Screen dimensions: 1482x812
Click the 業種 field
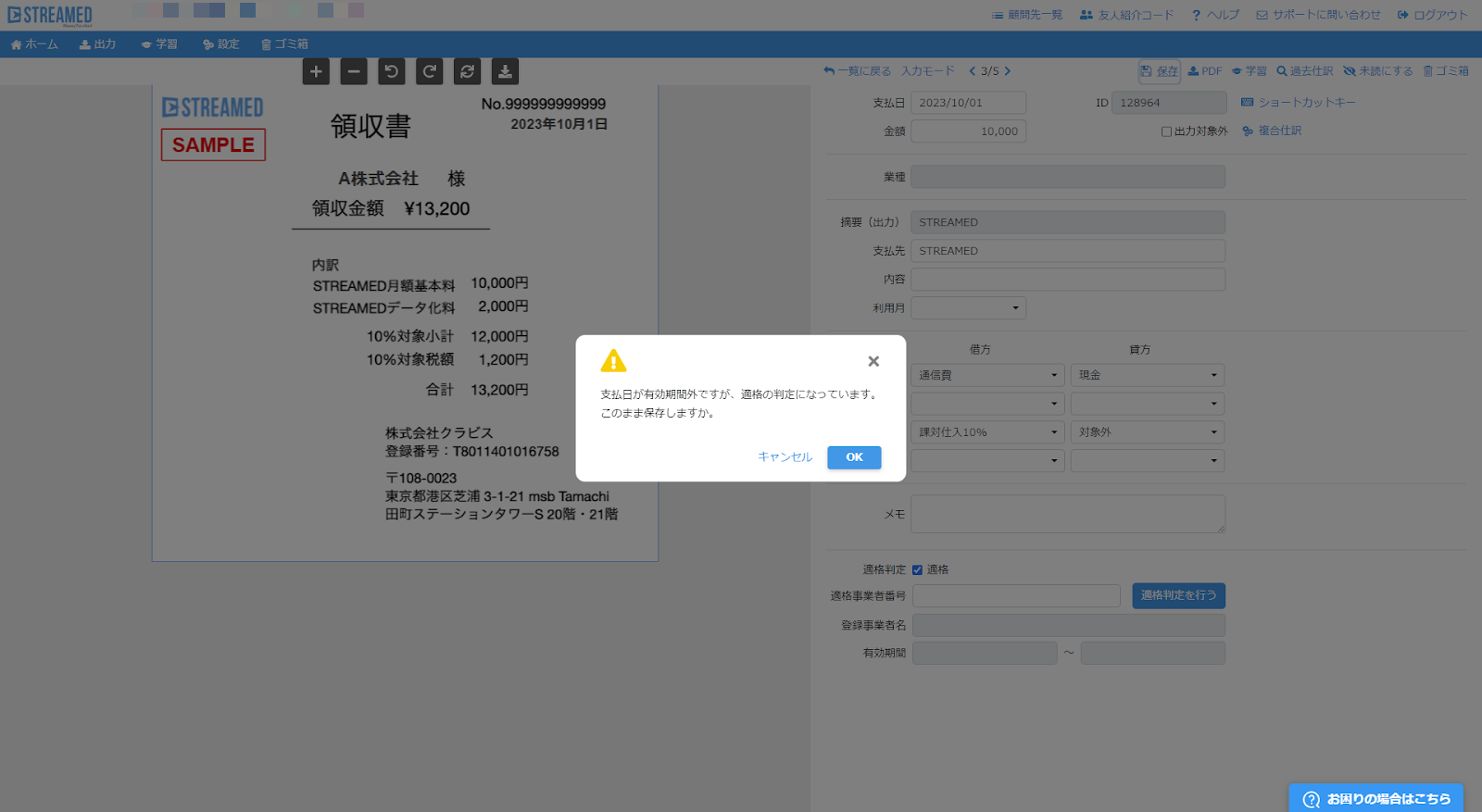click(1068, 177)
